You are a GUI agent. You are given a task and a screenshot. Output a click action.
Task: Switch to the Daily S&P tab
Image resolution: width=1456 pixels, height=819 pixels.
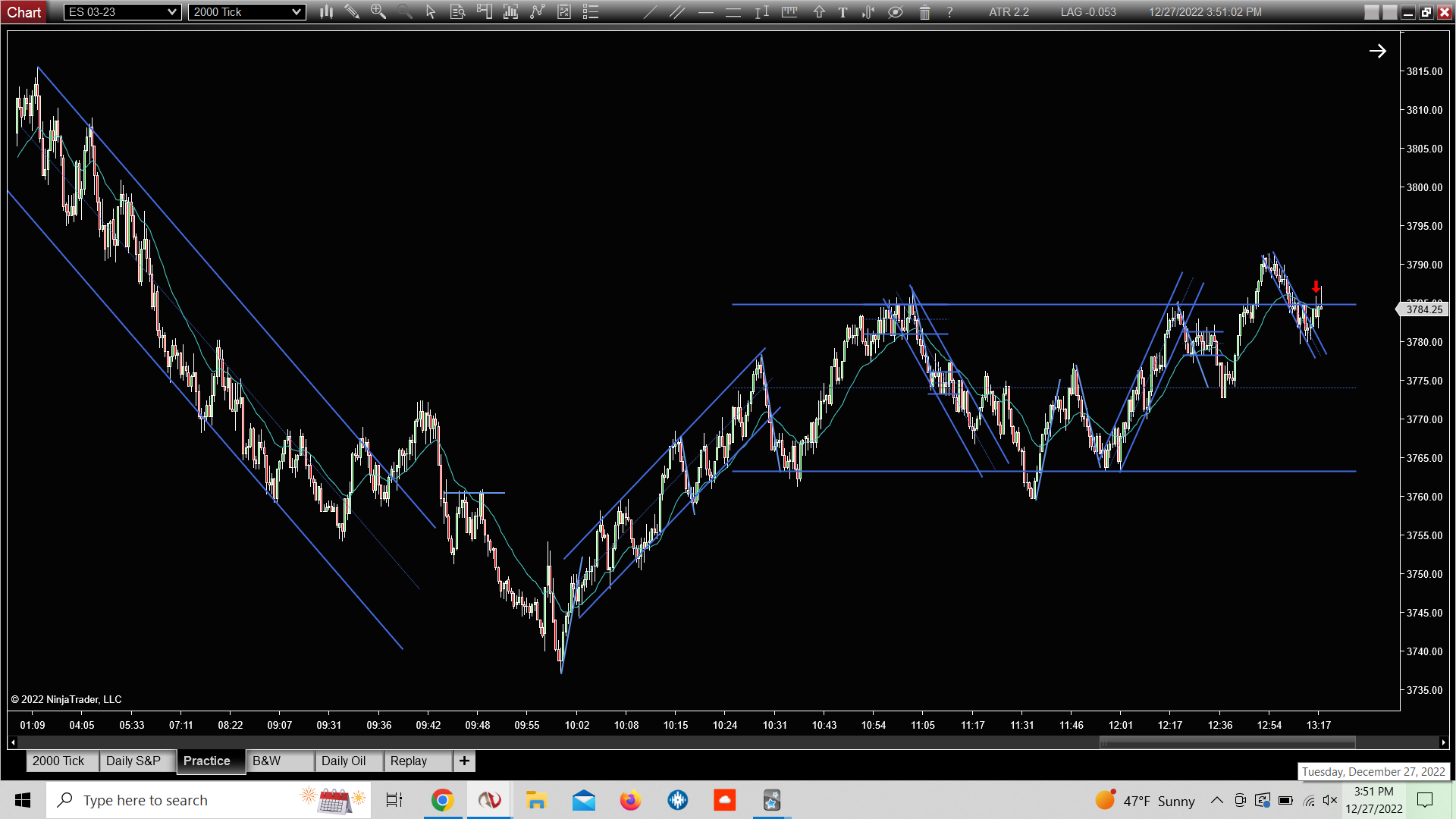[x=133, y=761]
